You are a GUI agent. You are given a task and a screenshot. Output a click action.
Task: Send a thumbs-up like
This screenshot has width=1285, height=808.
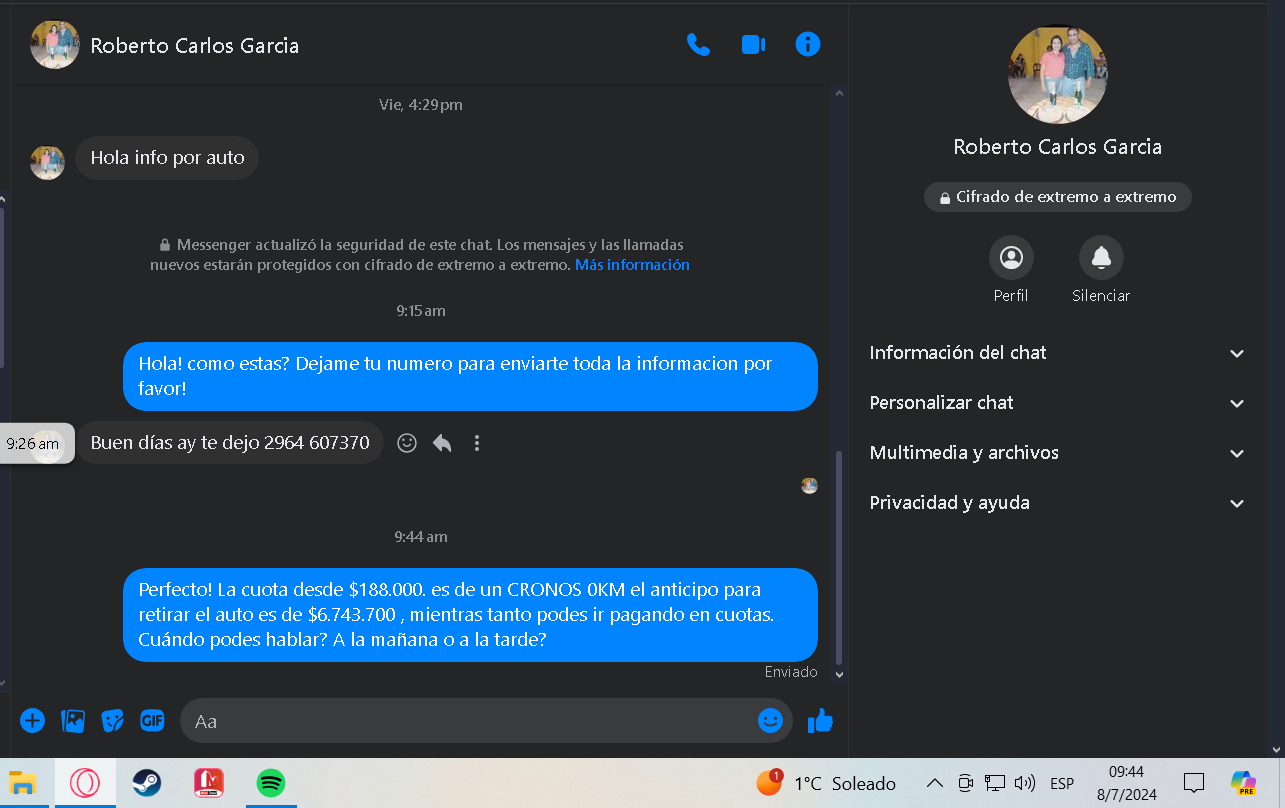[x=820, y=720]
